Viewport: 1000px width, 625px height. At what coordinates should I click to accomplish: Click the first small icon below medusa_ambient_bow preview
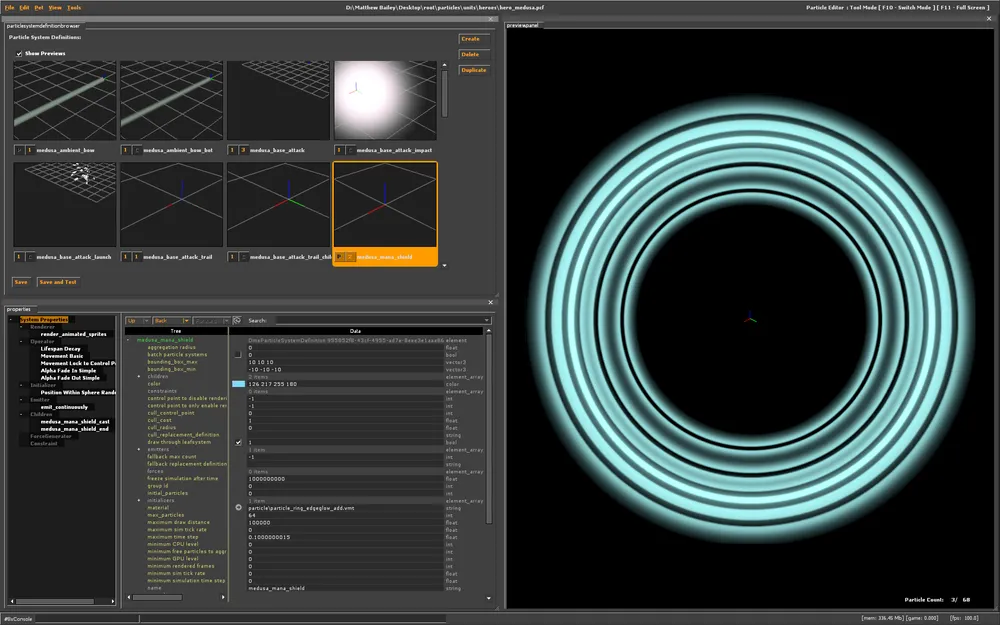tap(19, 150)
